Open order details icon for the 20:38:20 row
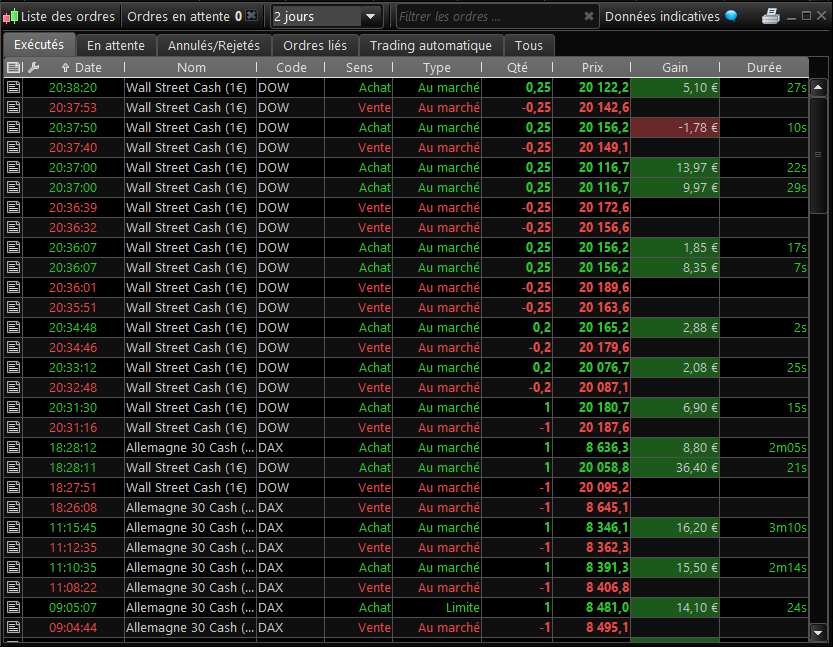Viewport: 833px width, 647px height. pos(13,88)
